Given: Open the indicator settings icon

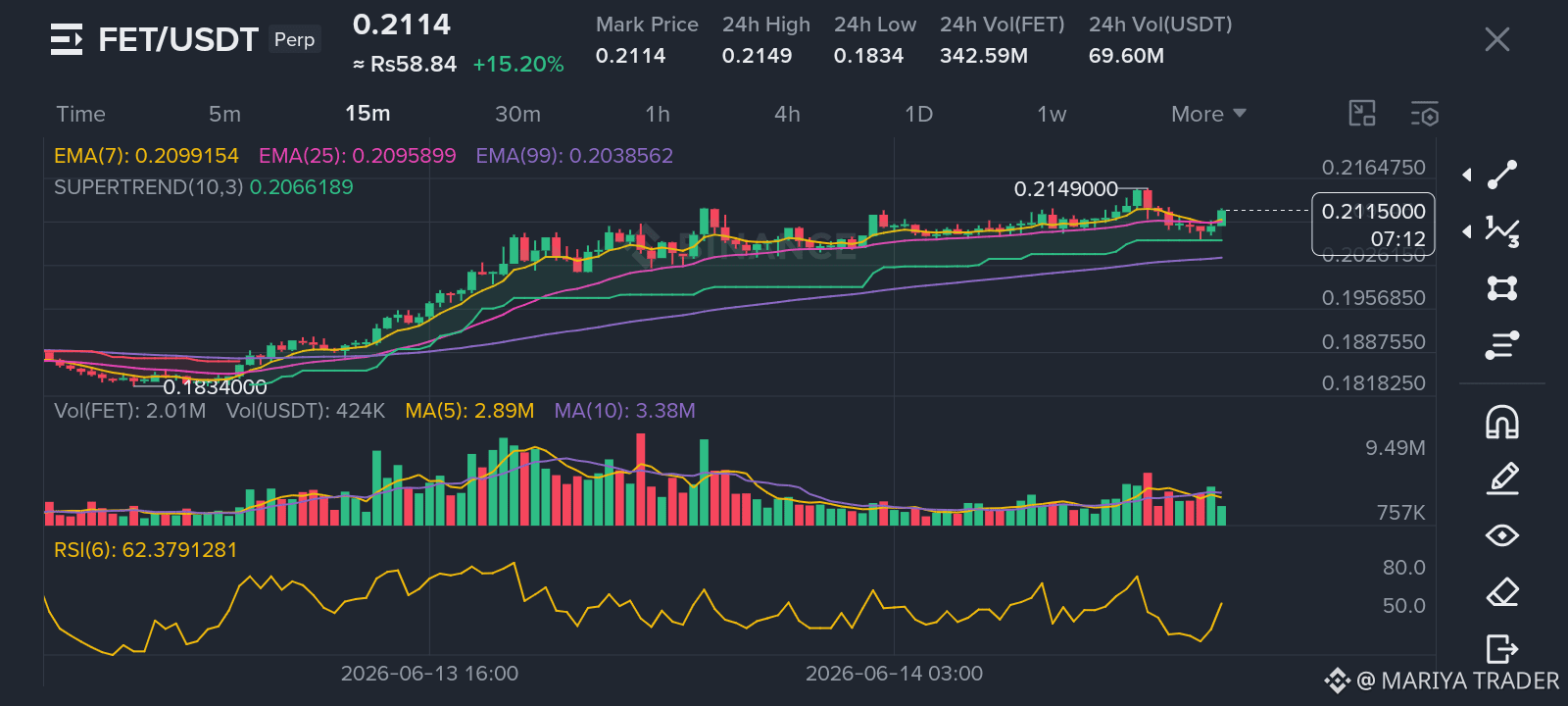Looking at the screenshot, I should coord(1425,114).
